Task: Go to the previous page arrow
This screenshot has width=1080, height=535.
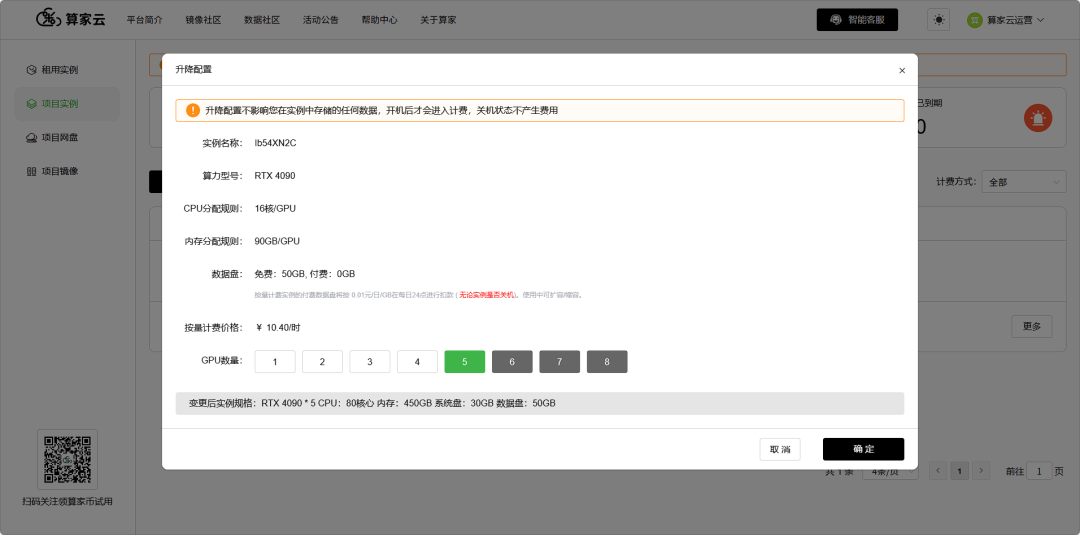Action: (937, 471)
